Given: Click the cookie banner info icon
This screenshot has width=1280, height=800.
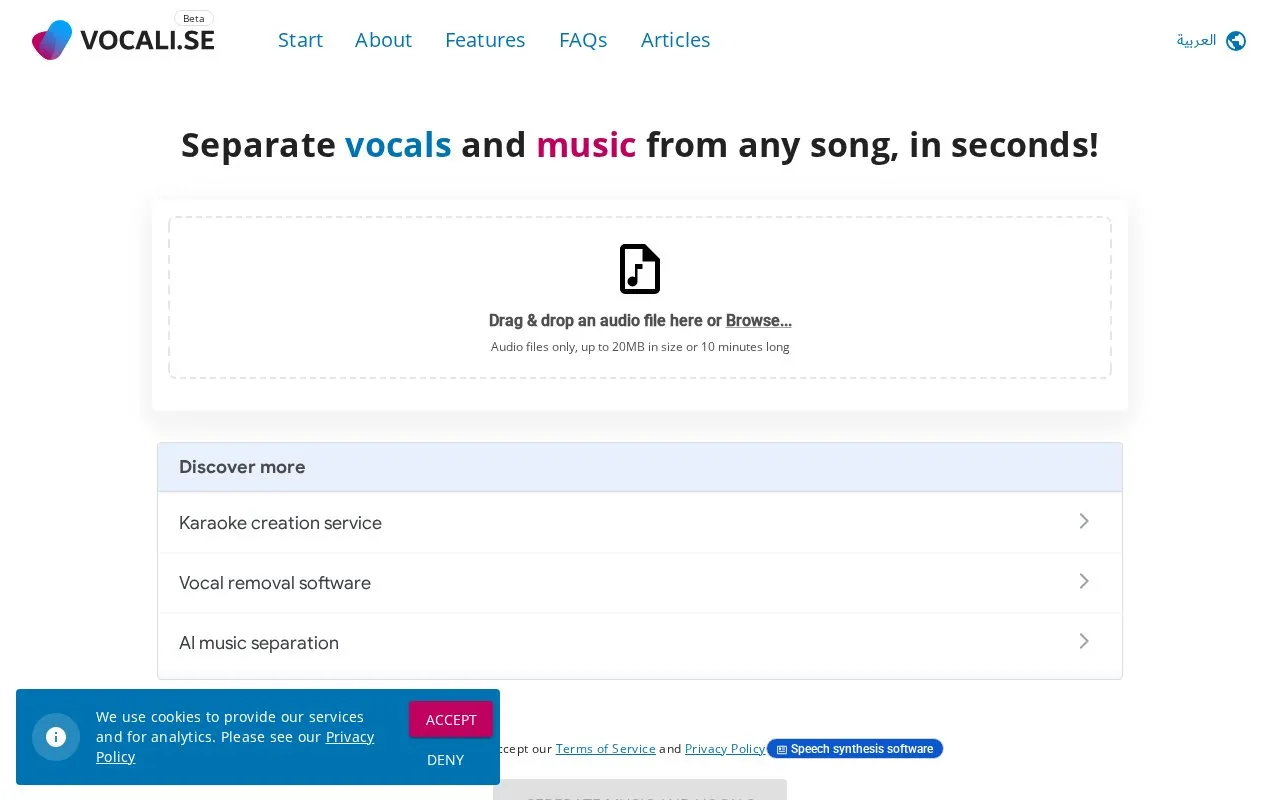Looking at the screenshot, I should (x=56, y=737).
